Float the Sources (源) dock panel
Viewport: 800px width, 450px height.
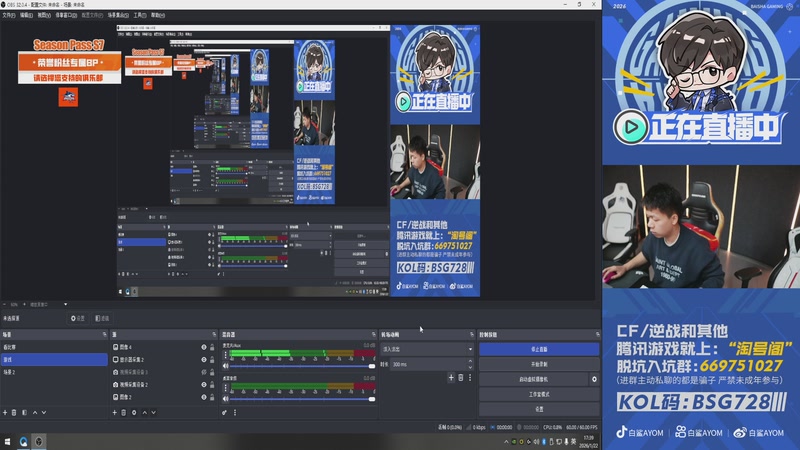click(214, 335)
